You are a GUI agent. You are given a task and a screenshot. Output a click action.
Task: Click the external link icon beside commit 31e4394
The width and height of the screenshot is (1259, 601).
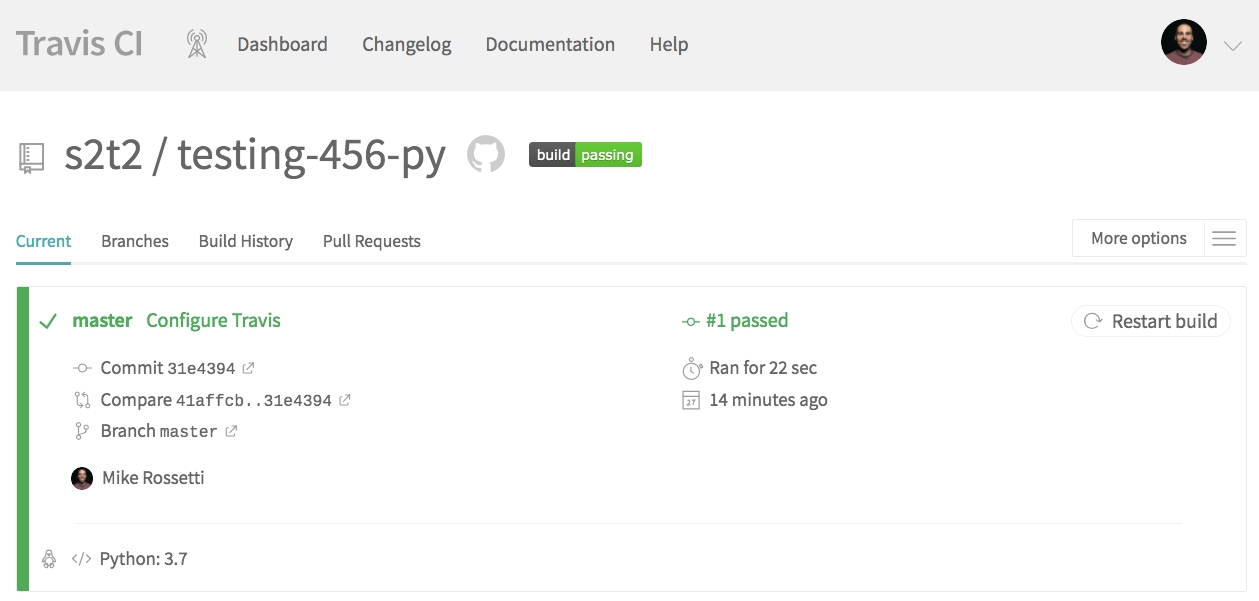[249, 368]
